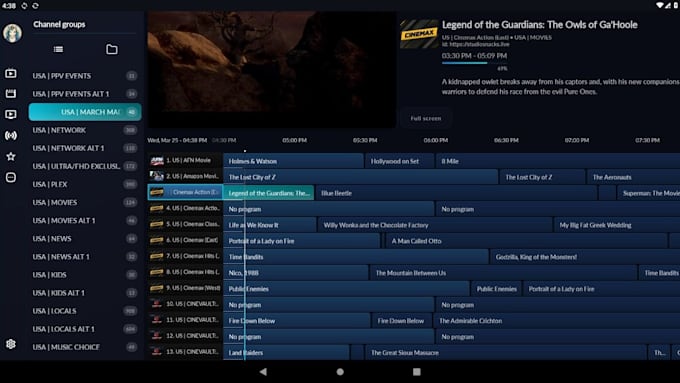
Task: Open The Mountain Between Us program
Action: [503, 273]
